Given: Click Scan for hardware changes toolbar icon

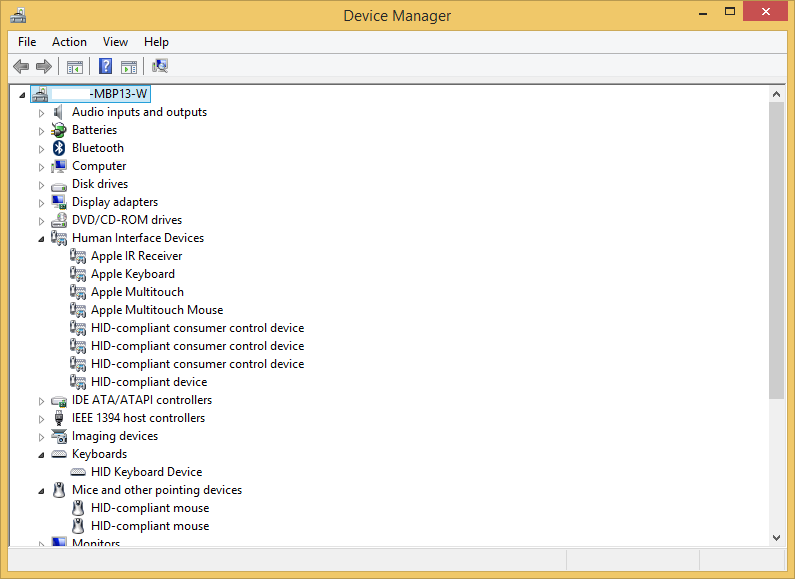Looking at the screenshot, I should pyautogui.click(x=160, y=66).
